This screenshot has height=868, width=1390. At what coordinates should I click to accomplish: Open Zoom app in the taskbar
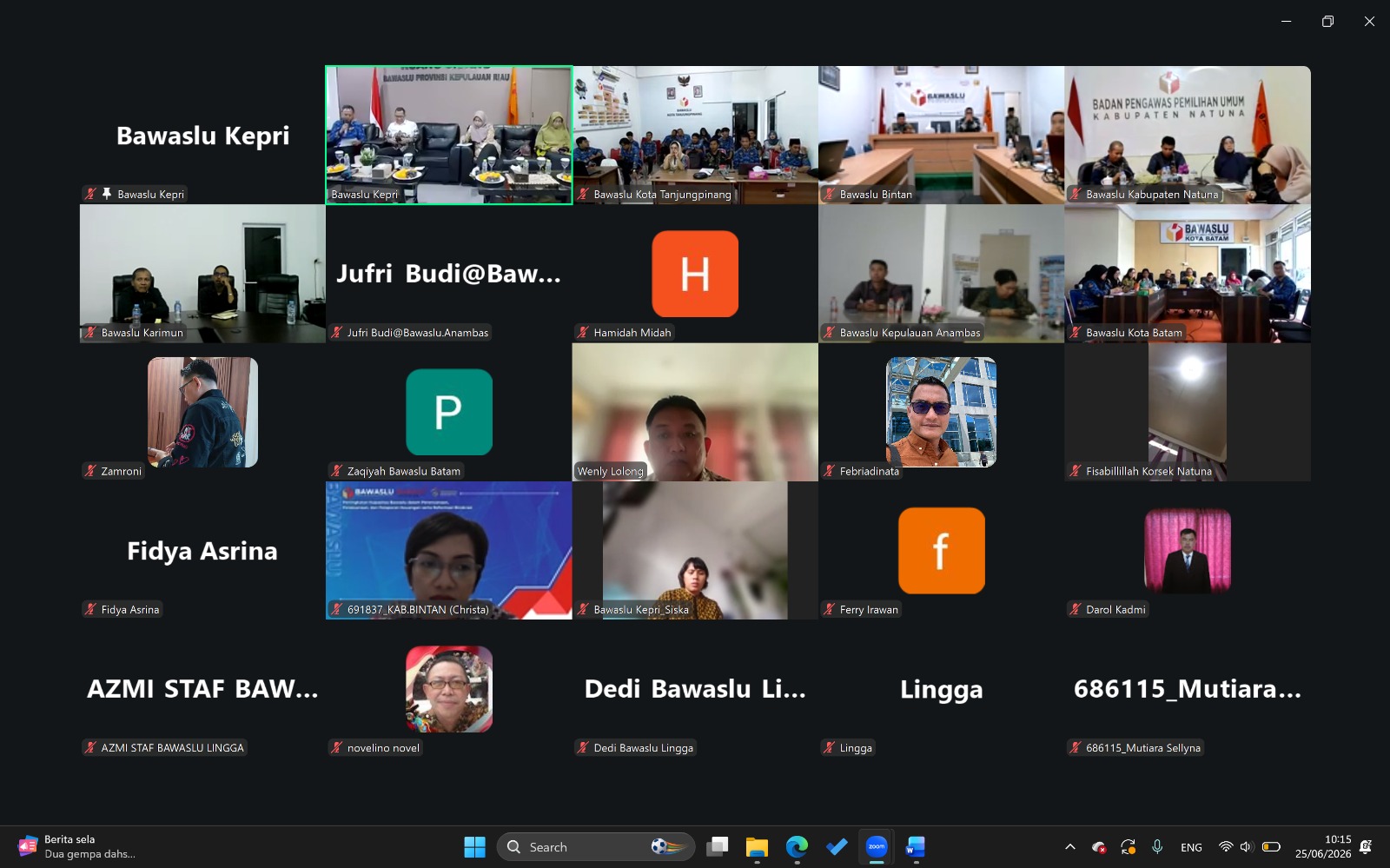pyautogui.click(x=877, y=847)
